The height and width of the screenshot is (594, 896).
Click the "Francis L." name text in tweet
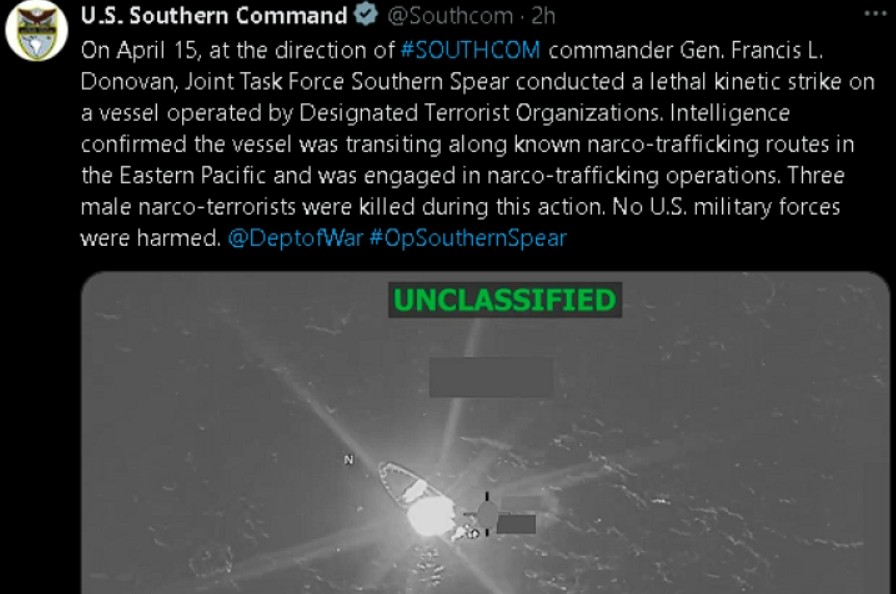pyautogui.click(x=777, y=50)
